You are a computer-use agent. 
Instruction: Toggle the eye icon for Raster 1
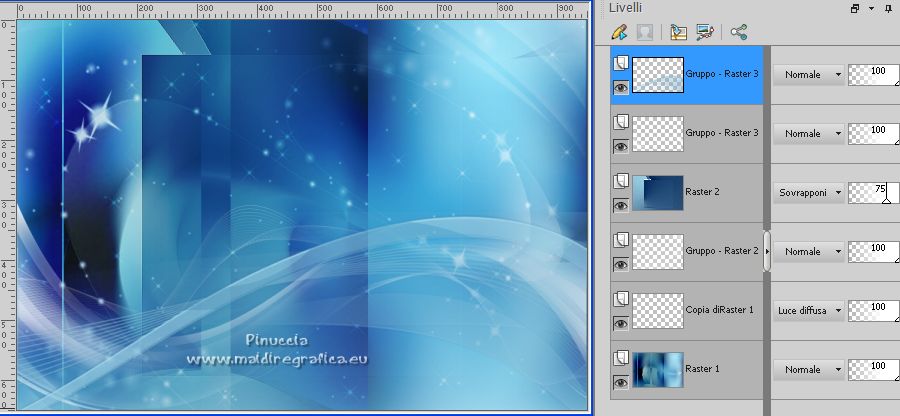click(x=621, y=383)
